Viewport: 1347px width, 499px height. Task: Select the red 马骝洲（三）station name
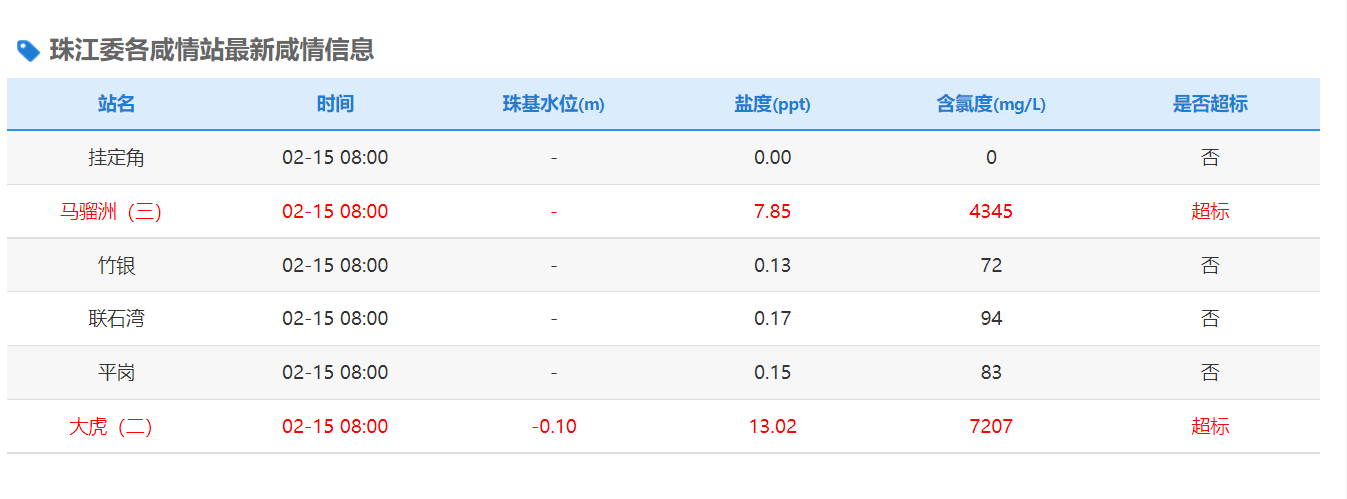(x=111, y=212)
